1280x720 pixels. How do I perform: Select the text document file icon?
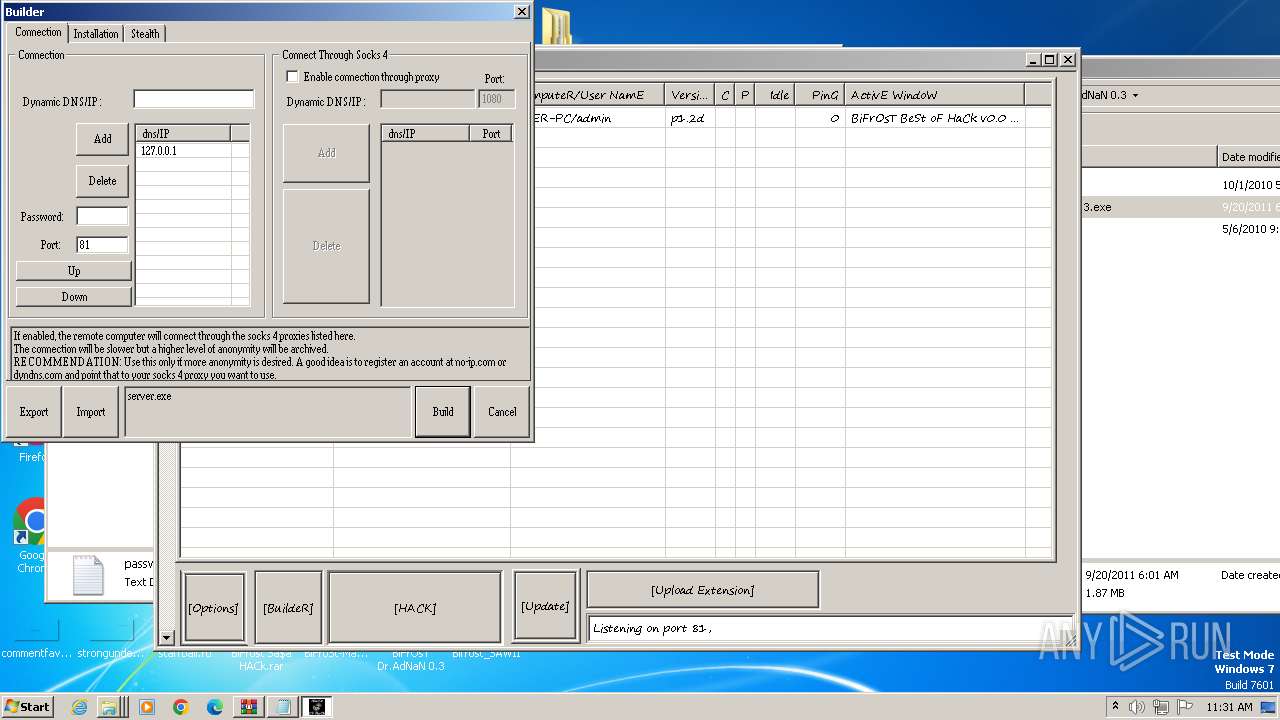click(x=87, y=575)
